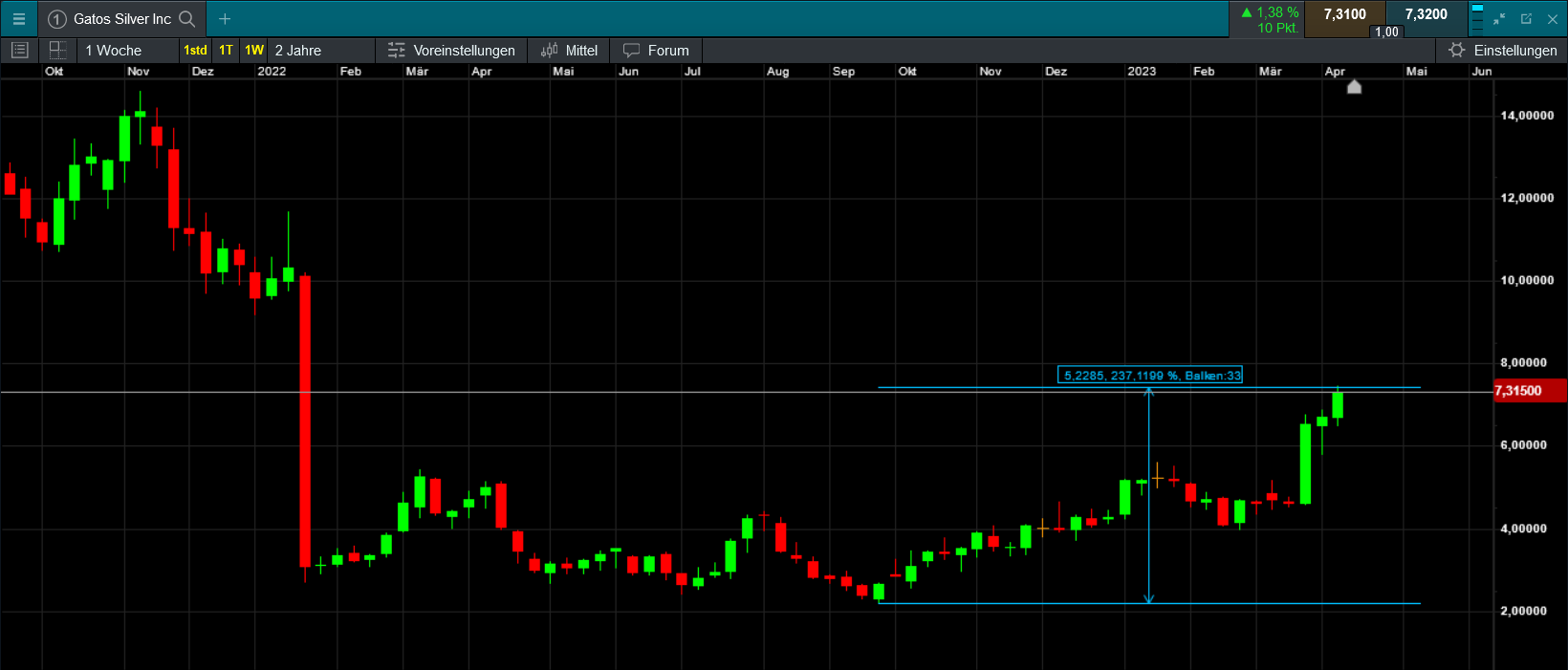This screenshot has height=670, width=1568.
Task: Open the list panel icon in toolbar
Action: [20, 51]
